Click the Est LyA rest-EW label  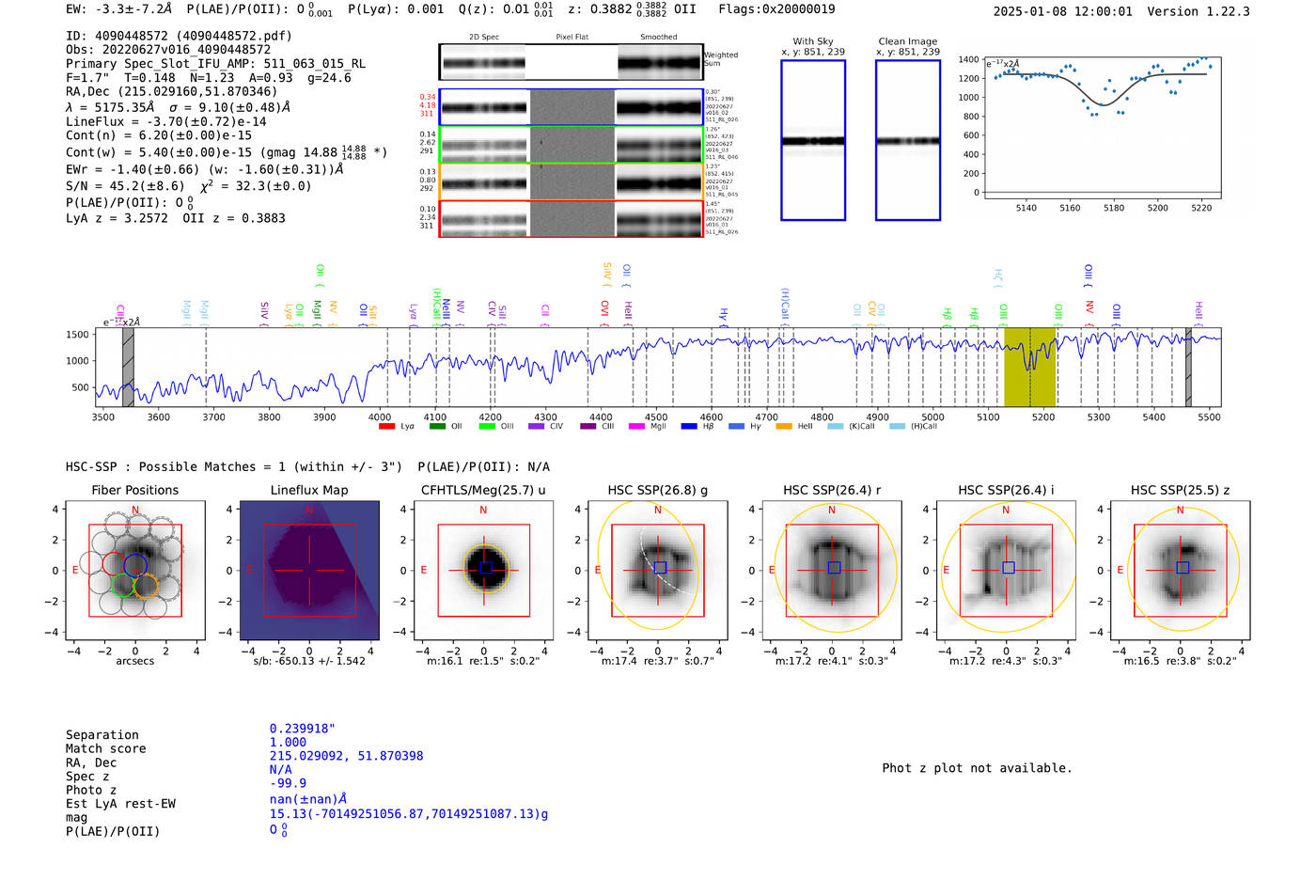120,804
